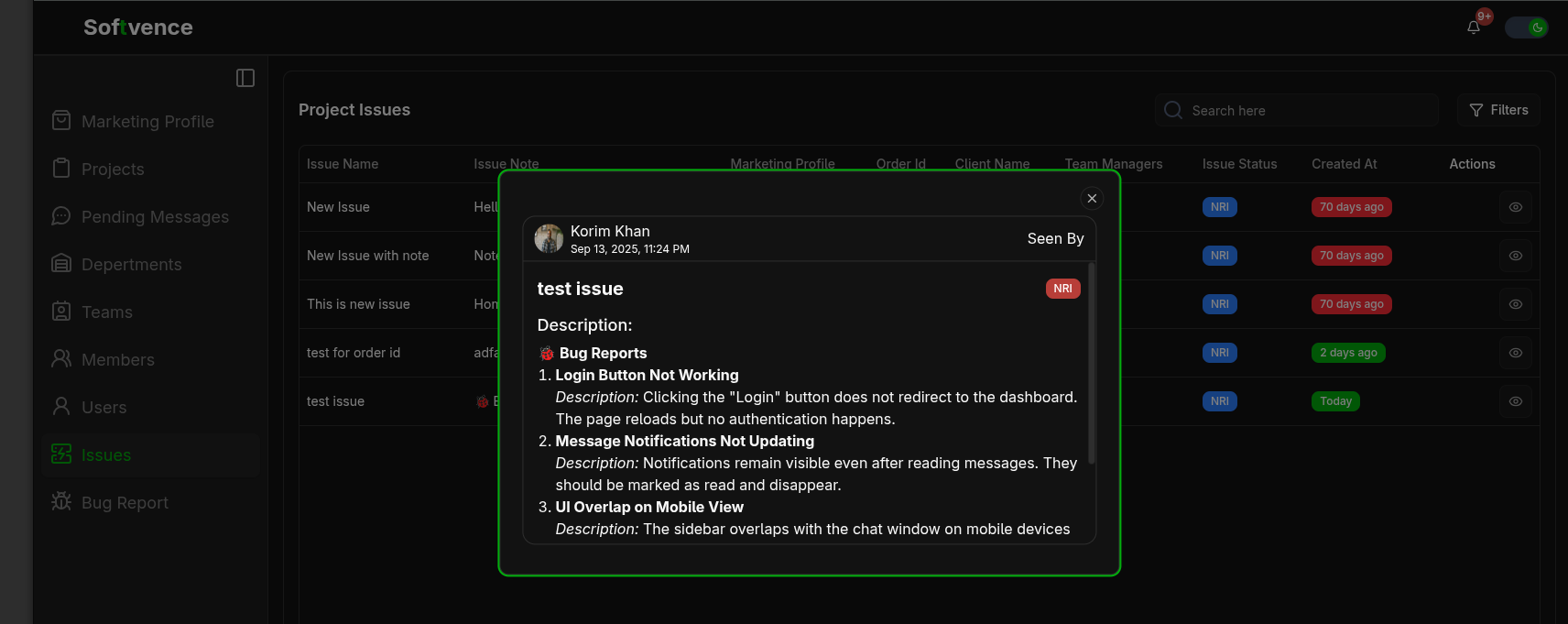
Task: Click the Teams sidebar icon
Action: [61, 312]
